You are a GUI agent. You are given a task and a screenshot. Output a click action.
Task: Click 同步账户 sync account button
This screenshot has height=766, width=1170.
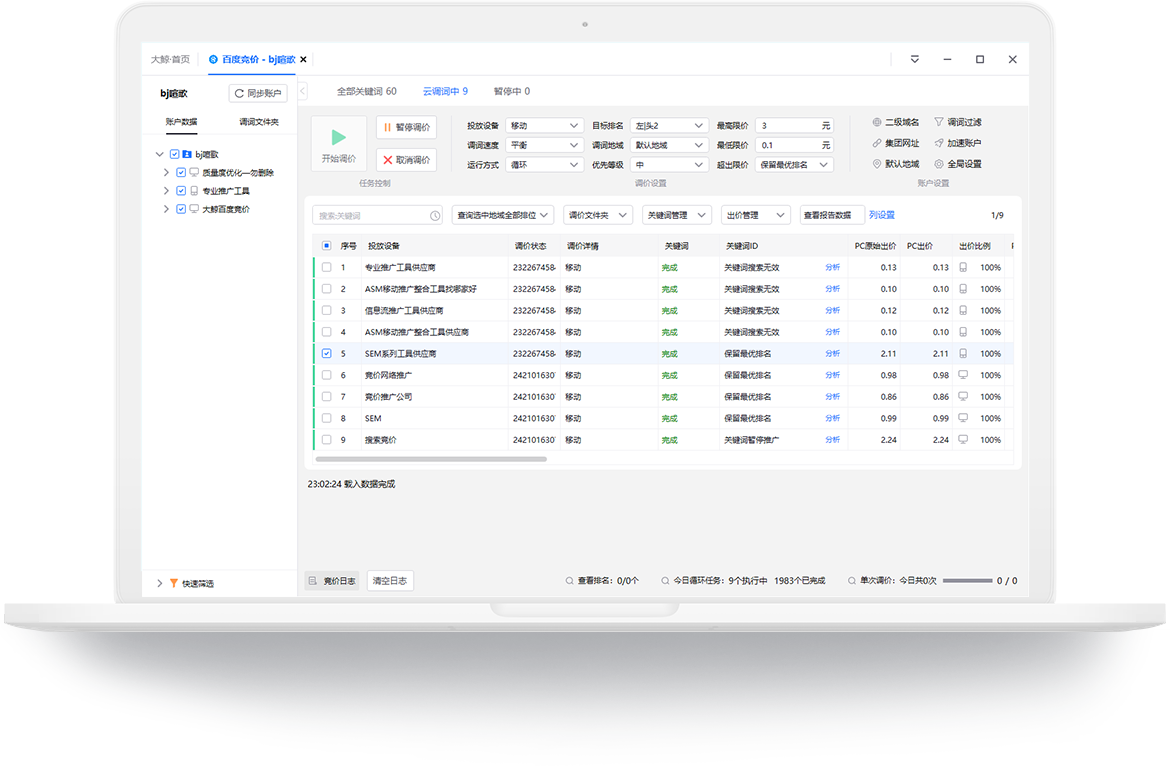pos(257,93)
